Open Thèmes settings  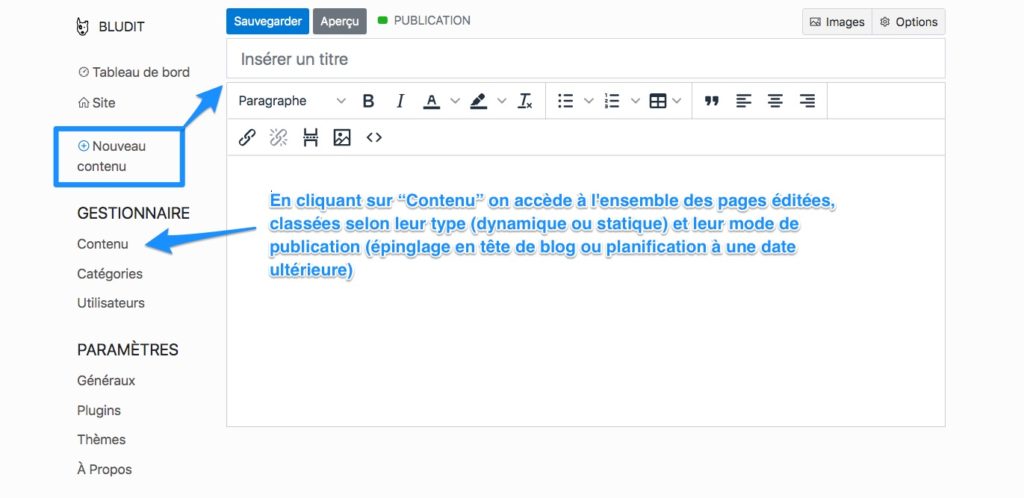(x=101, y=439)
